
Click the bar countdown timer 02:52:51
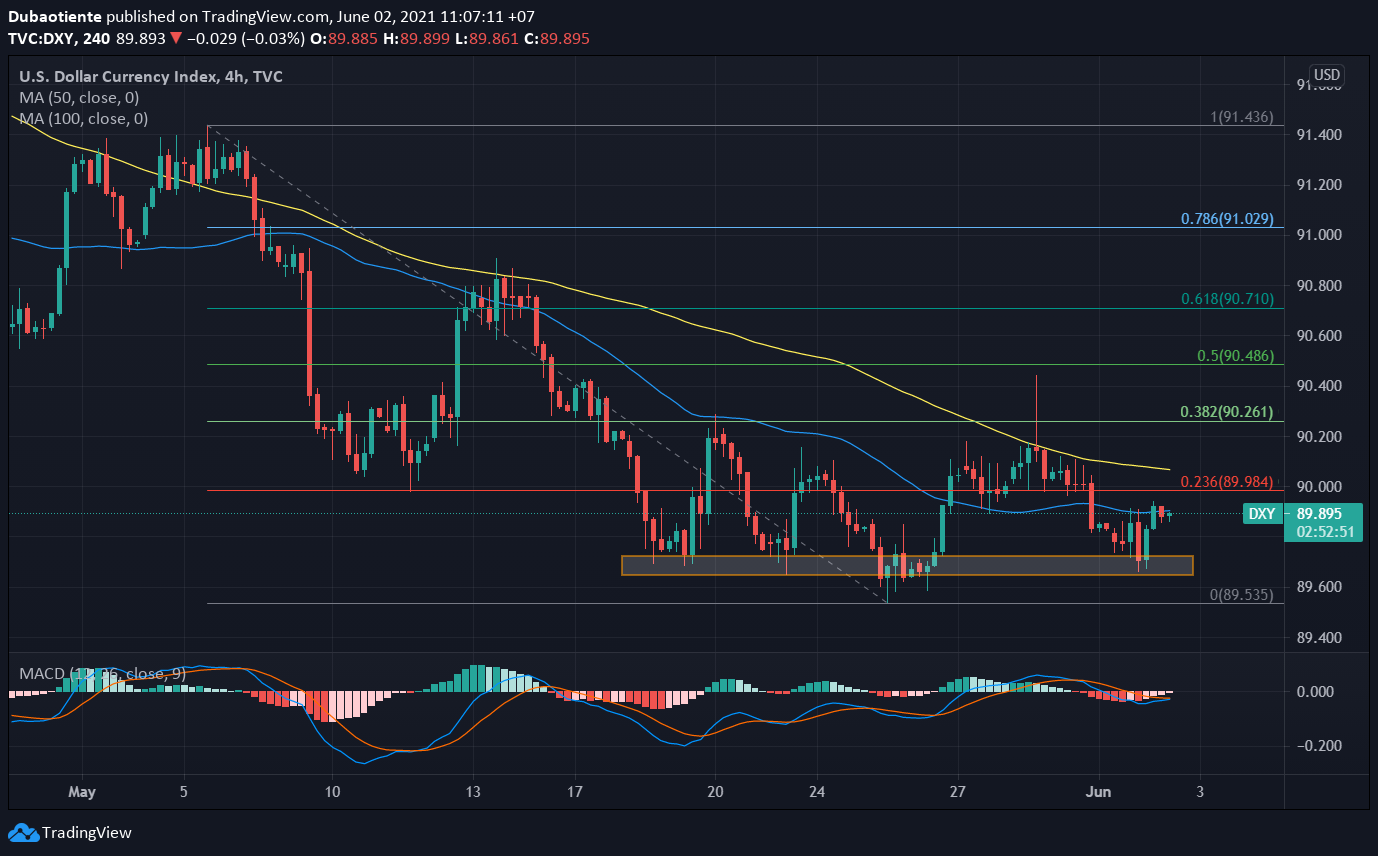(1325, 532)
